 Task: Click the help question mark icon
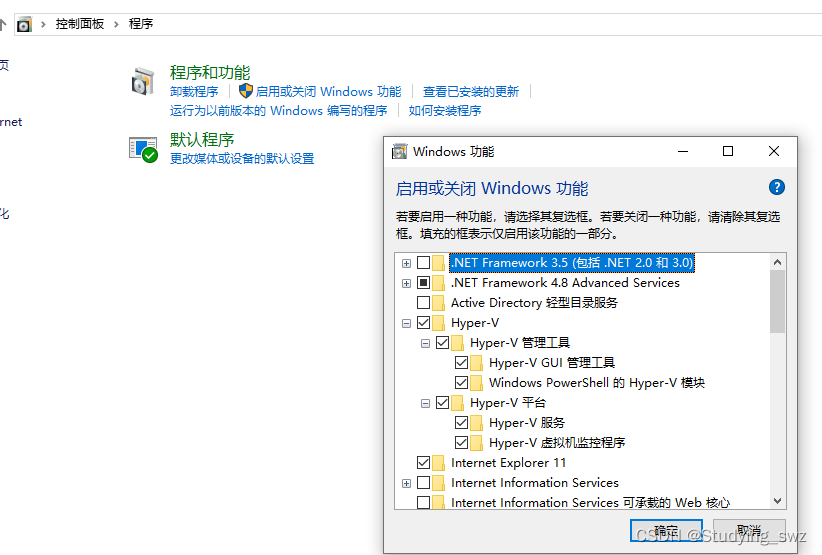(x=776, y=187)
